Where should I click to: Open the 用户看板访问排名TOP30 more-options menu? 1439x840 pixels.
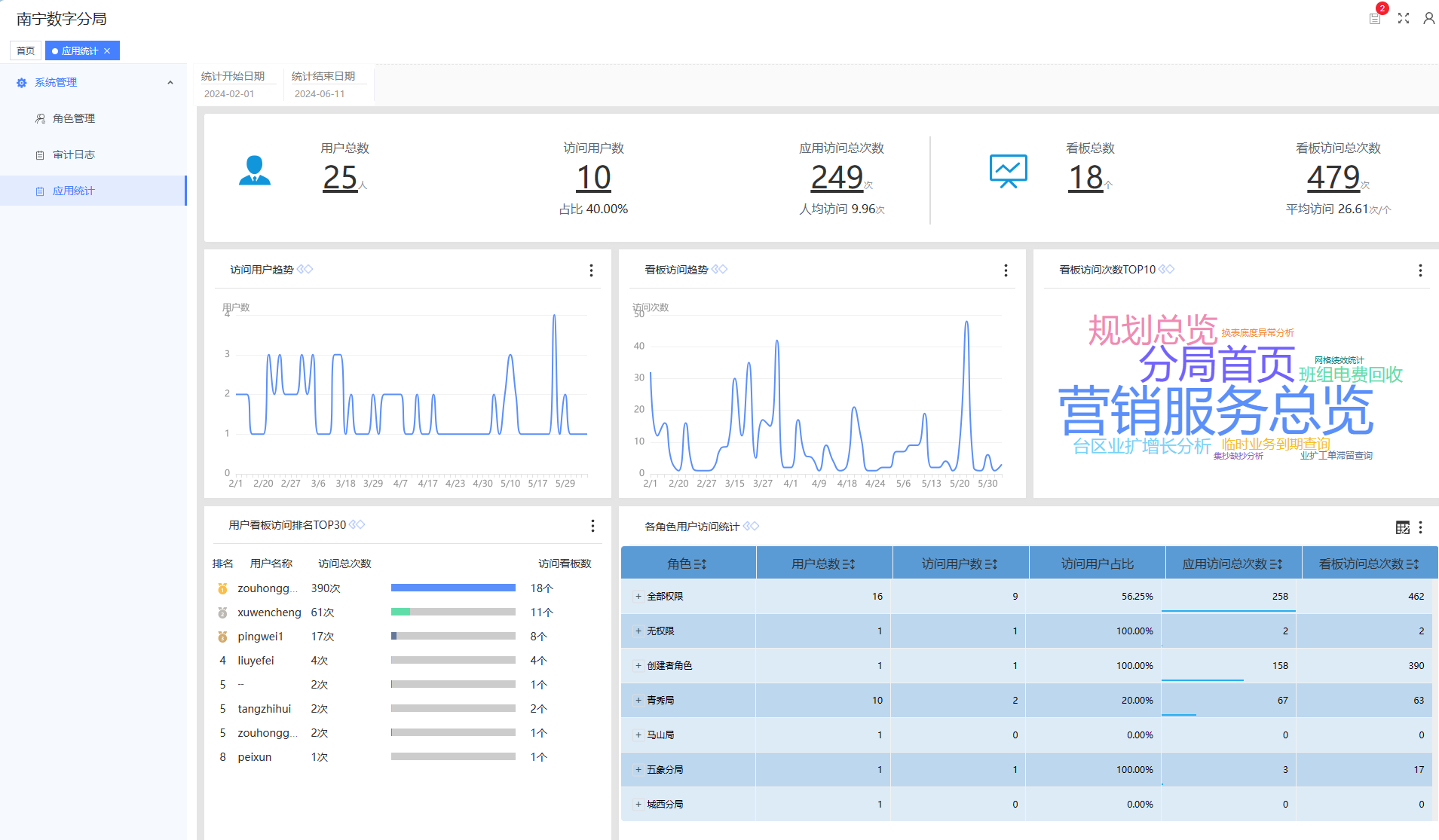tap(592, 526)
